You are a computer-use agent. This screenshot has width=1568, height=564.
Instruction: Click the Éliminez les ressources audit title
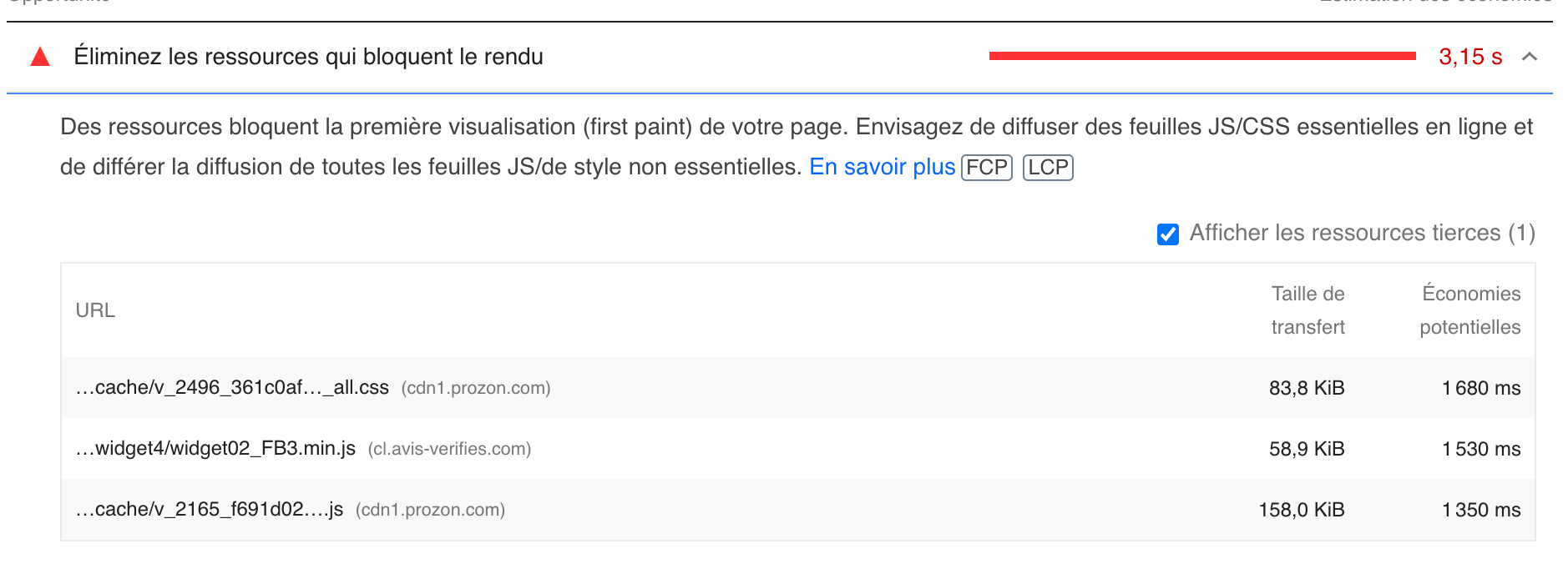pos(308,57)
